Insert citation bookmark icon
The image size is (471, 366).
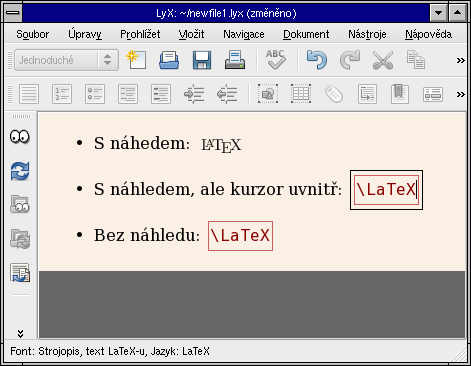click(400, 94)
